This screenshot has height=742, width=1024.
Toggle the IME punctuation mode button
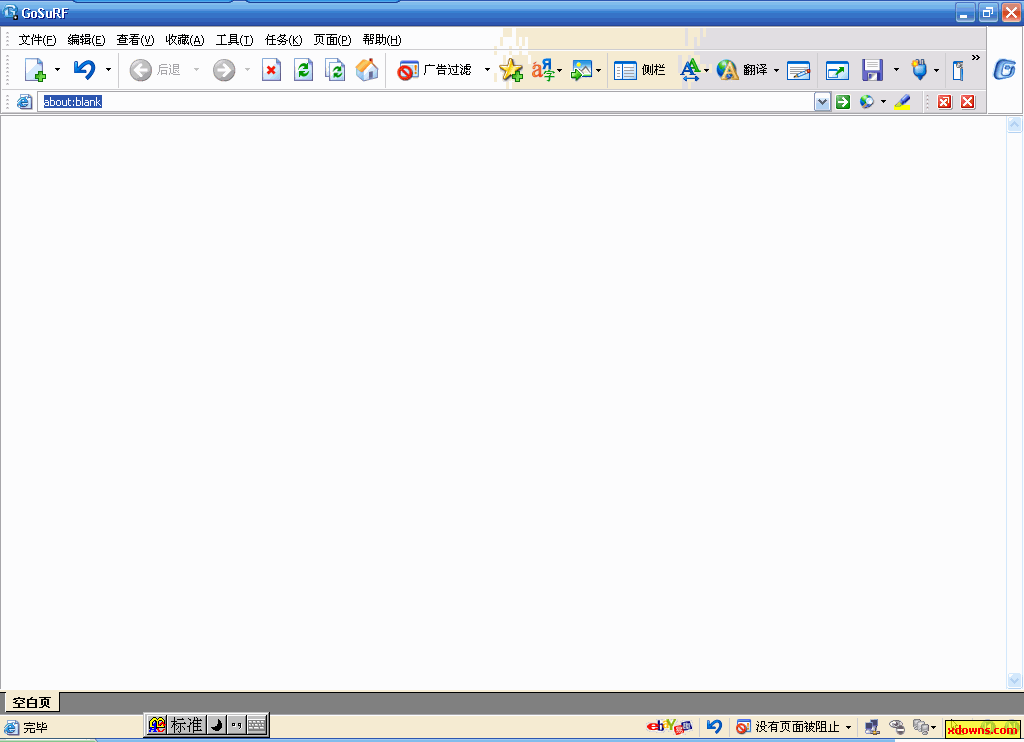(236, 725)
